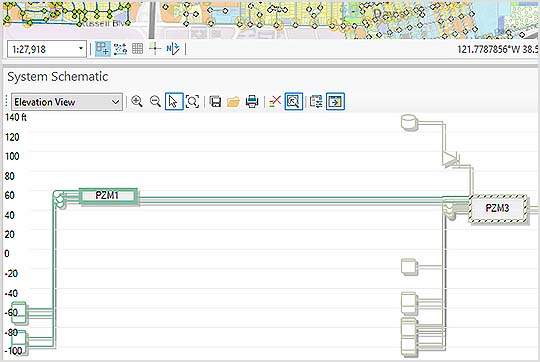Print the system schematic

tap(252, 102)
